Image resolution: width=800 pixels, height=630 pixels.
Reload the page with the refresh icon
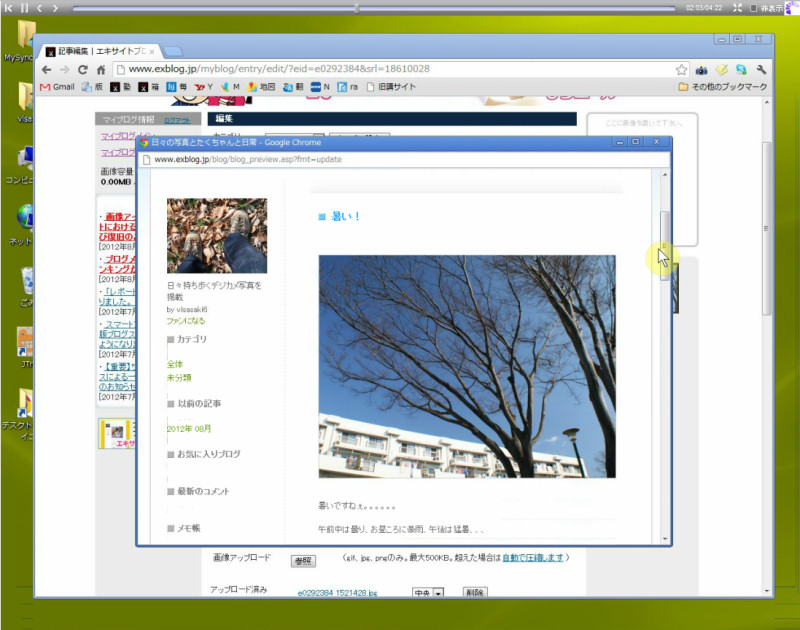[83, 69]
